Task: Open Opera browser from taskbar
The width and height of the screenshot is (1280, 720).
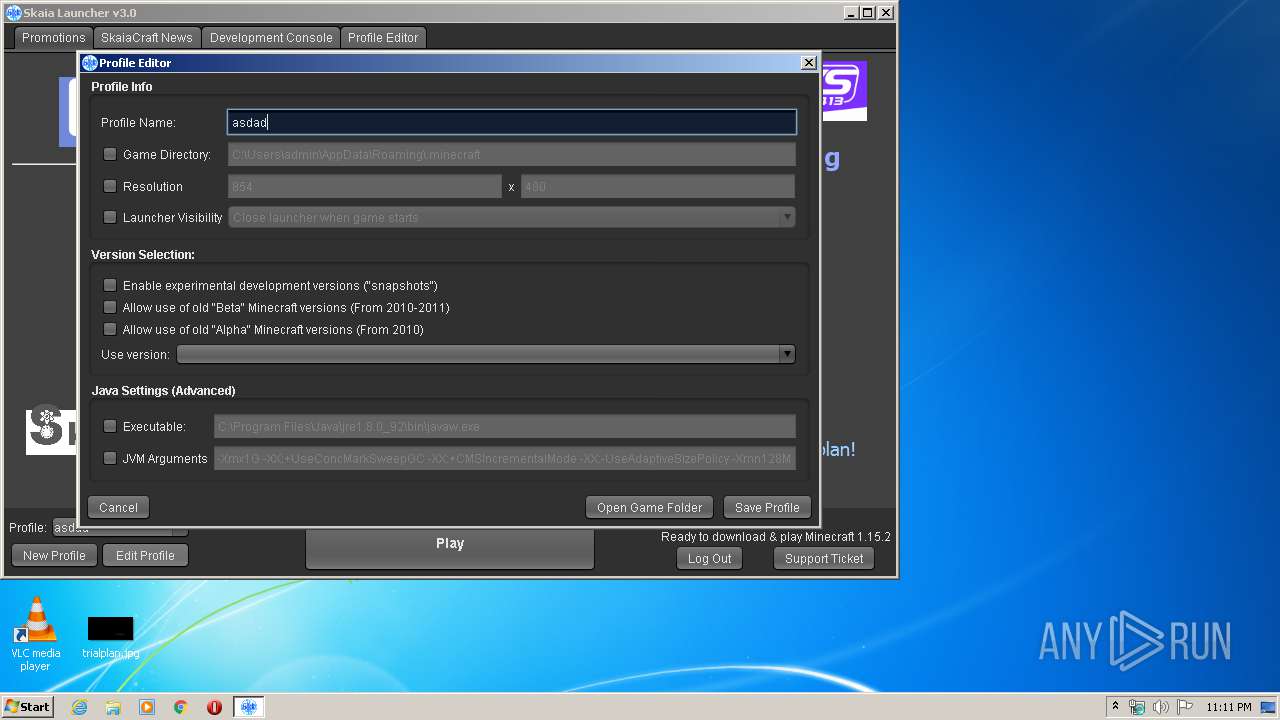Action: [214, 707]
